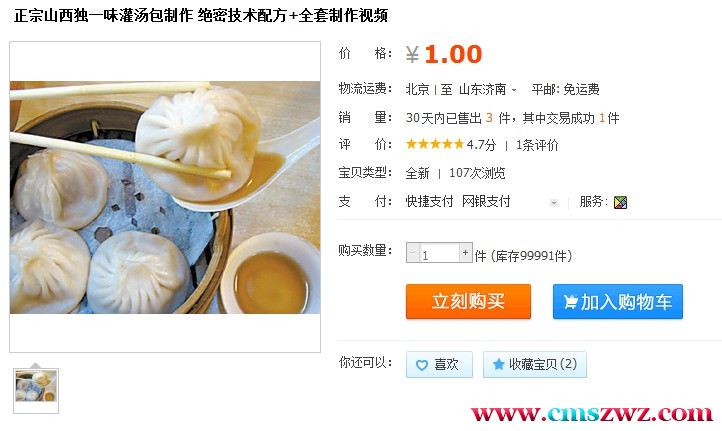Expand the 山东济南 shipping destination dropdown
The width and height of the screenshot is (722, 431).
point(514,90)
